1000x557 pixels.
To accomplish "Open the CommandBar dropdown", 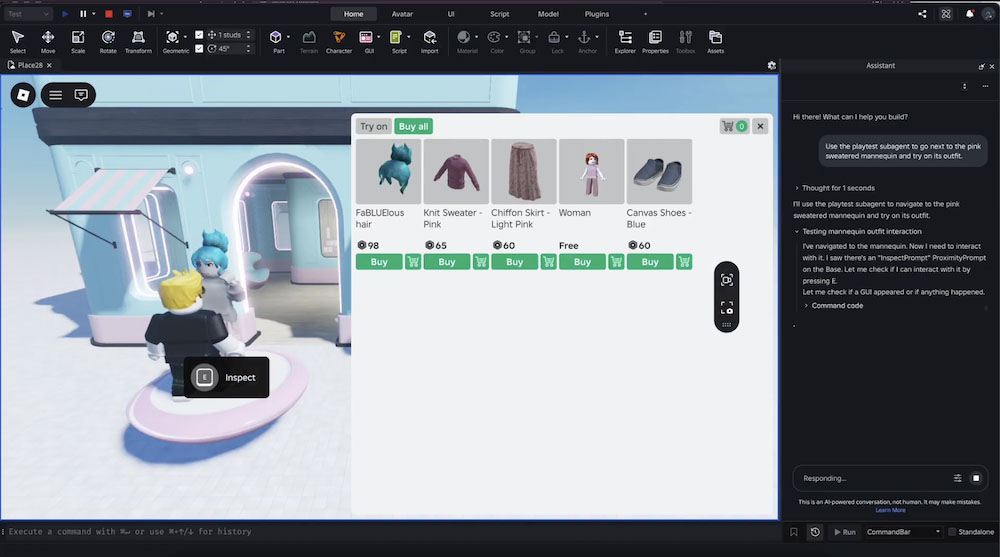I will (904, 532).
